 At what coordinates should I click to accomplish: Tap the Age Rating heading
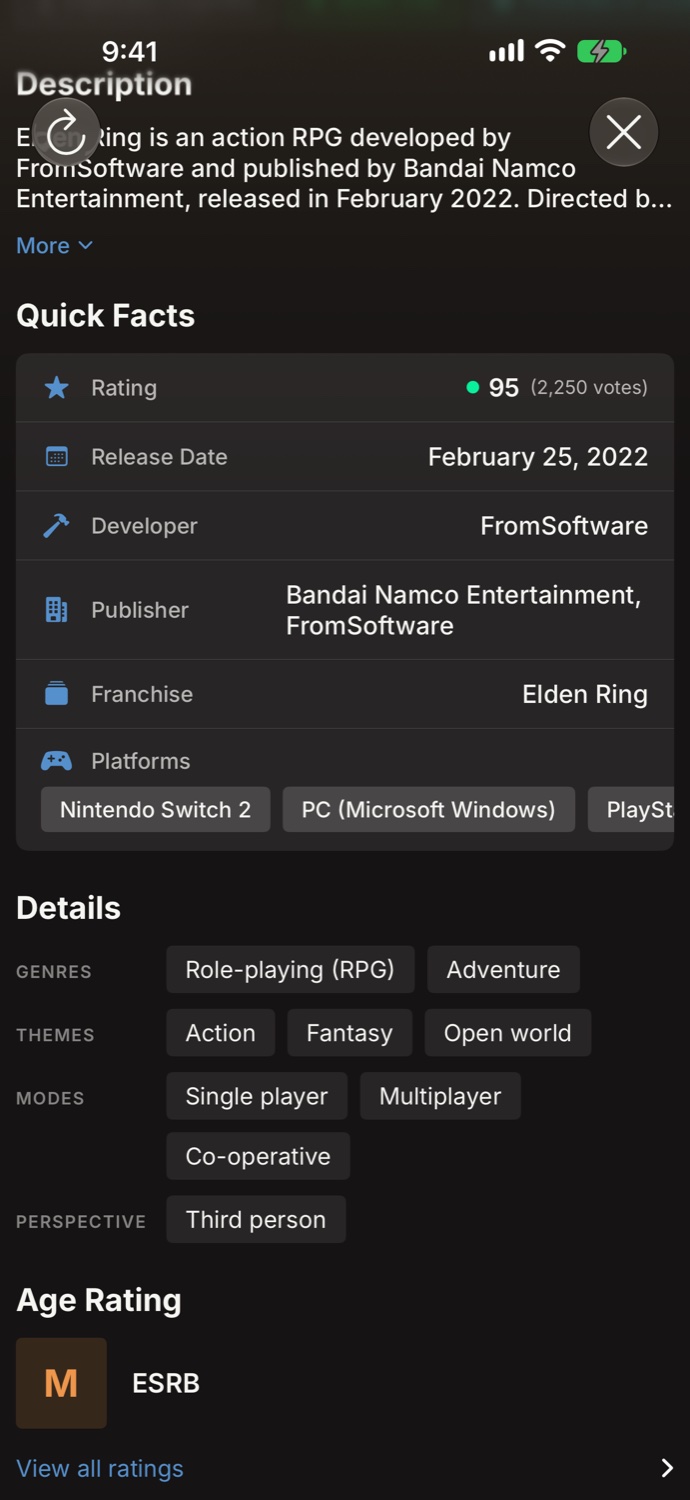[x=99, y=1300]
